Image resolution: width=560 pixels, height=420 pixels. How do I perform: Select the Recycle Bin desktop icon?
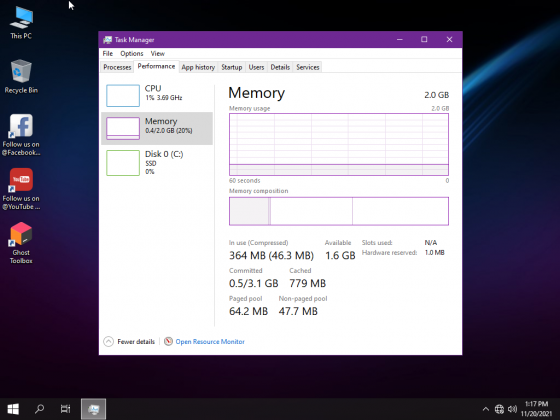21,76
